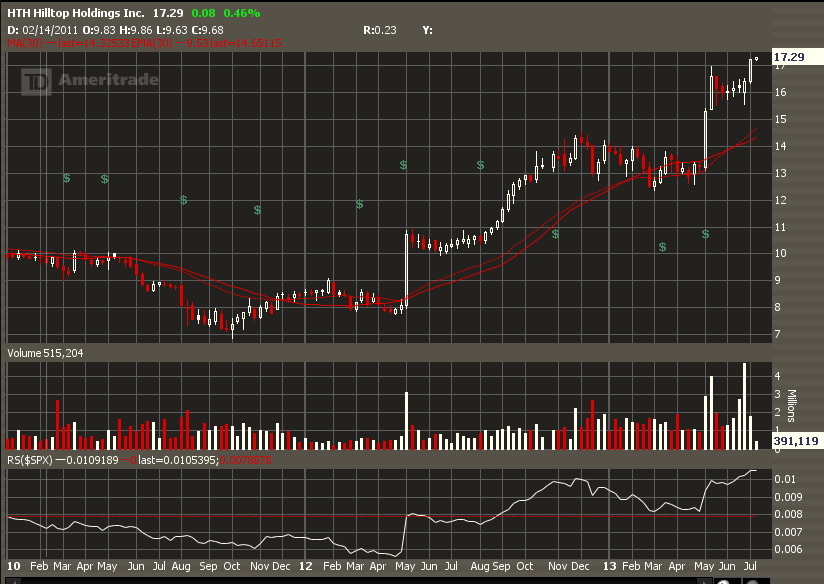Image resolution: width=824 pixels, height=584 pixels.
Task: Select the dollar marker below the November 2012 candles
Action: [x=555, y=234]
